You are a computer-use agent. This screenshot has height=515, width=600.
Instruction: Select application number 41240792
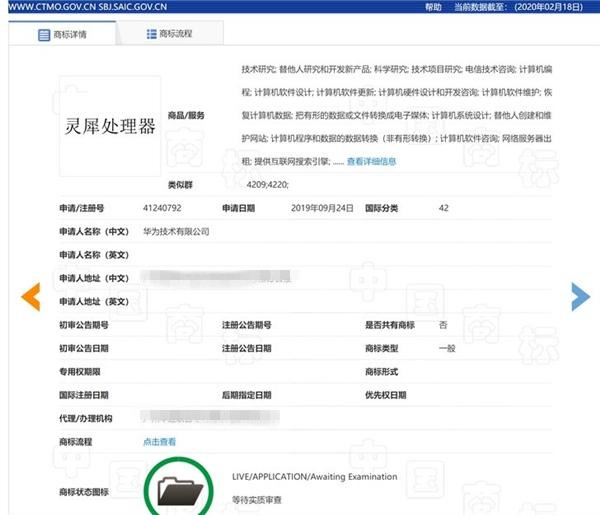(x=162, y=208)
